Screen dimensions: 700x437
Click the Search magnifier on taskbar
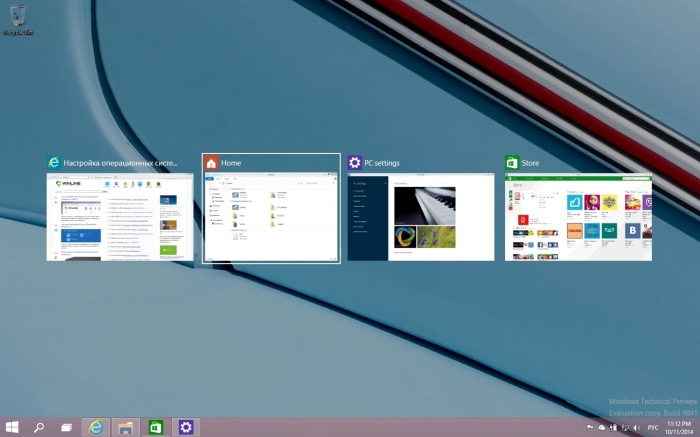click(39, 427)
